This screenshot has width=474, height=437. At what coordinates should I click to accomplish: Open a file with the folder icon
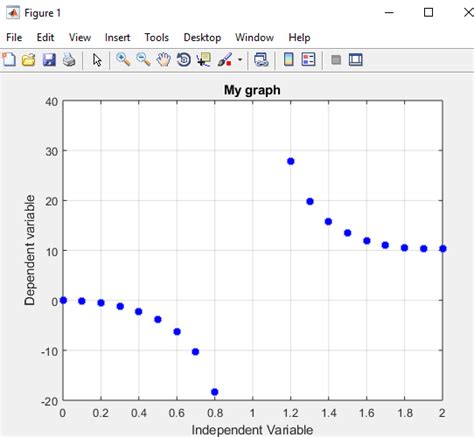coord(29,60)
